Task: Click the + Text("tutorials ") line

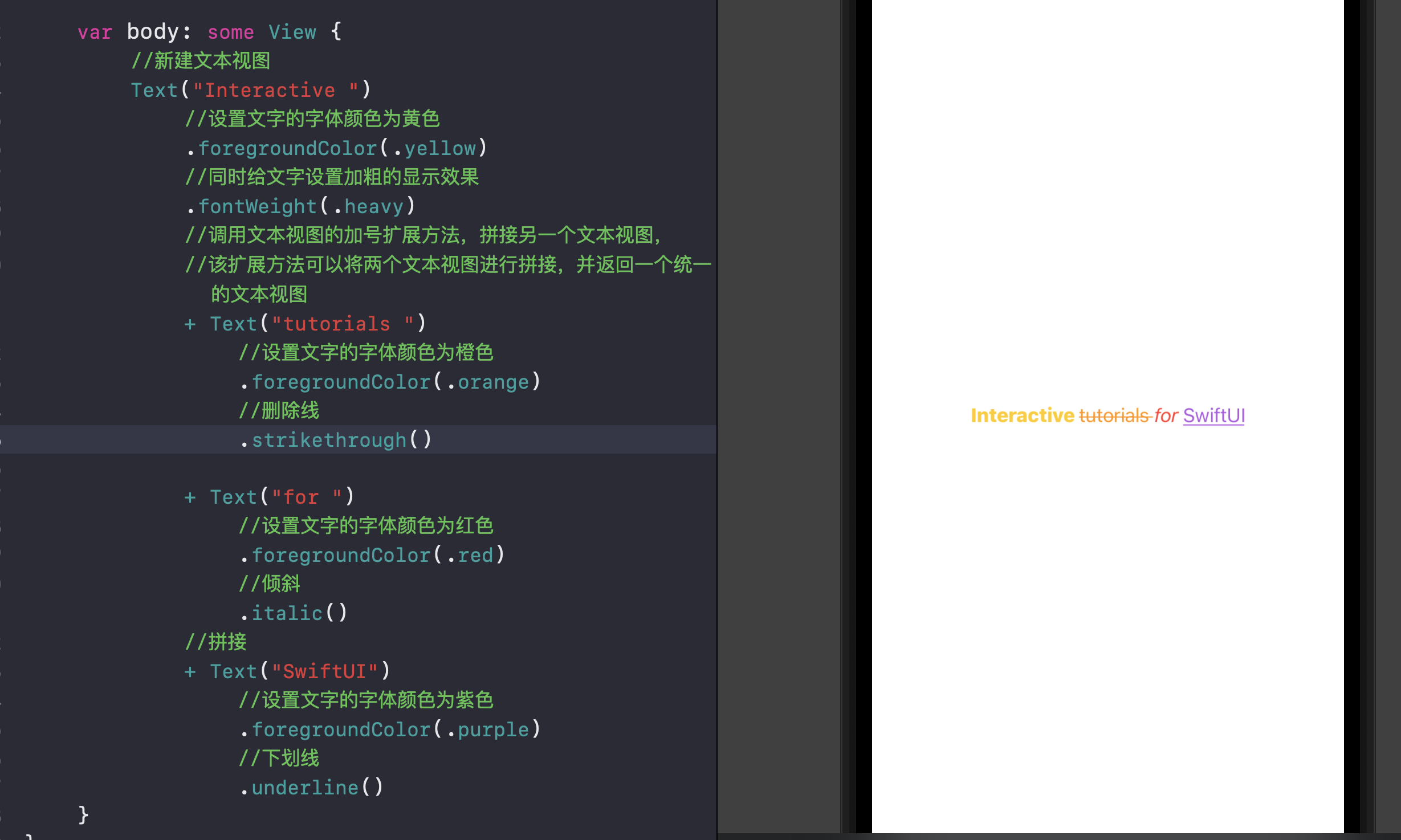Action: [x=305, y=324]
